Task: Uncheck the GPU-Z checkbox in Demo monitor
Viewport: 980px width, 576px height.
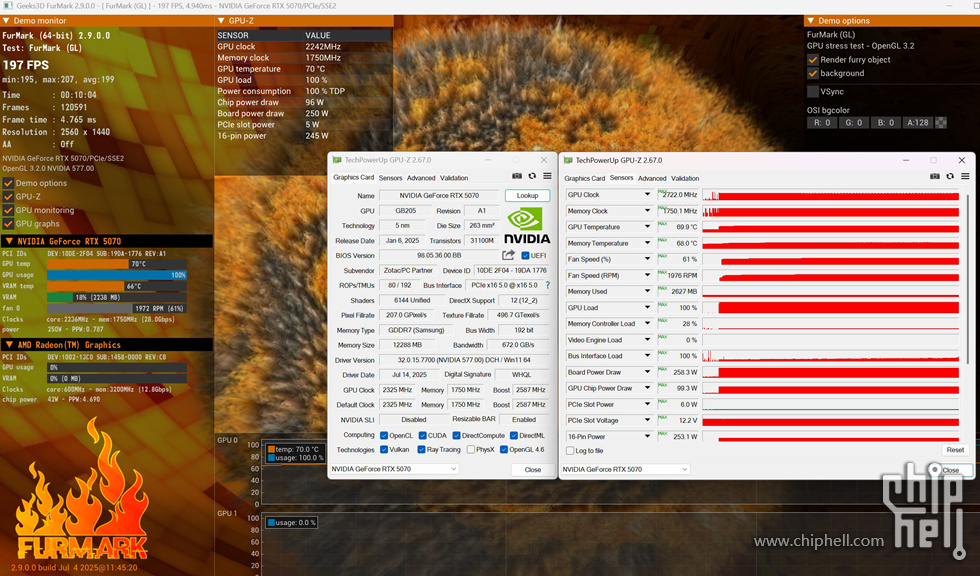Action: pos(8,196)
